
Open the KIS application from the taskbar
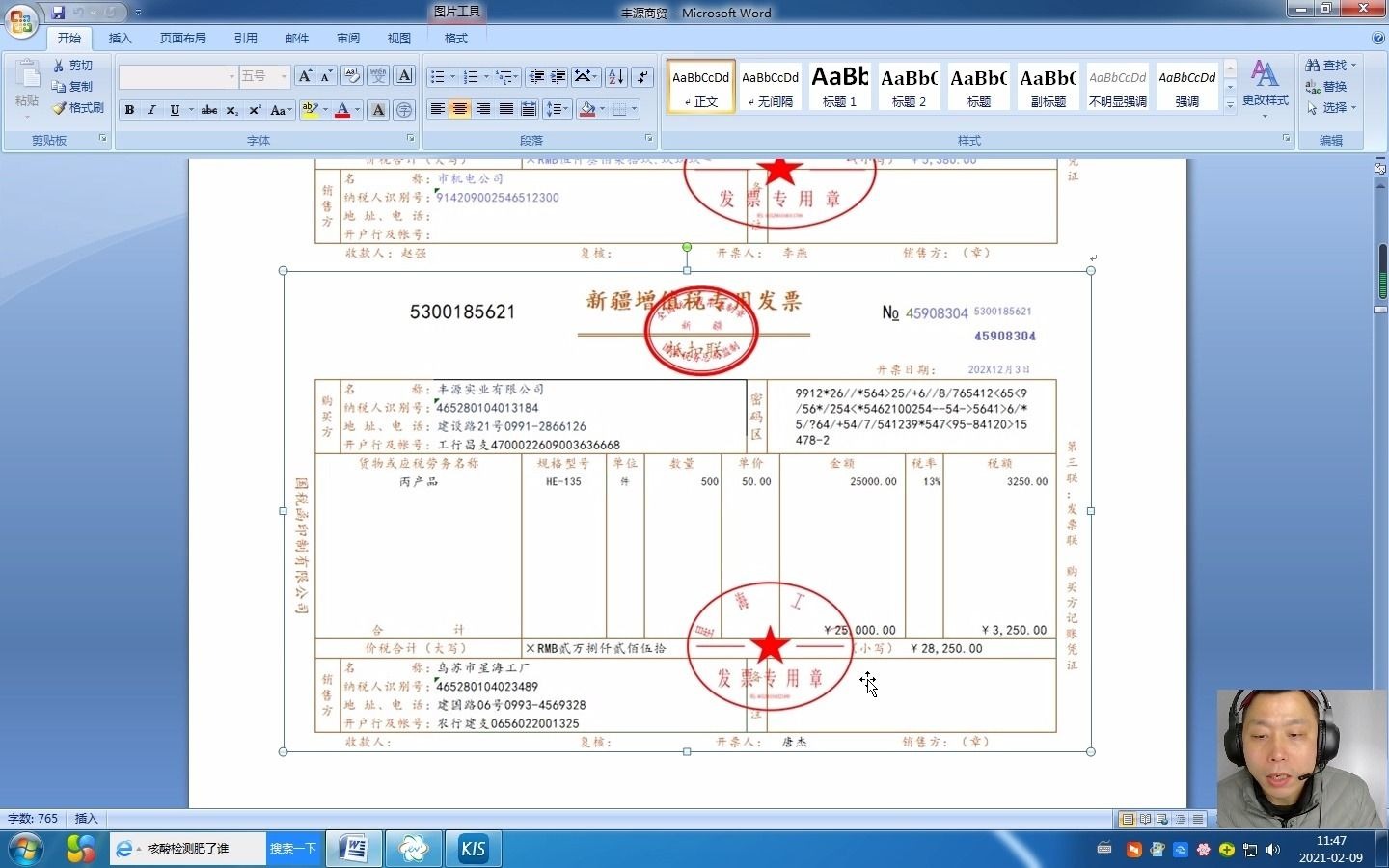[473, 849]
